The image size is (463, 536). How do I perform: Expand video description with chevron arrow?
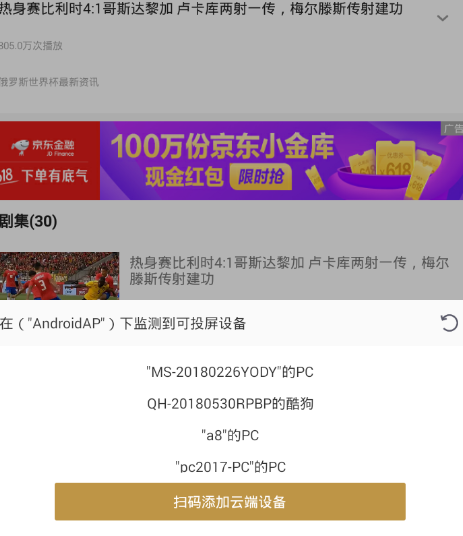click(442, 18)
